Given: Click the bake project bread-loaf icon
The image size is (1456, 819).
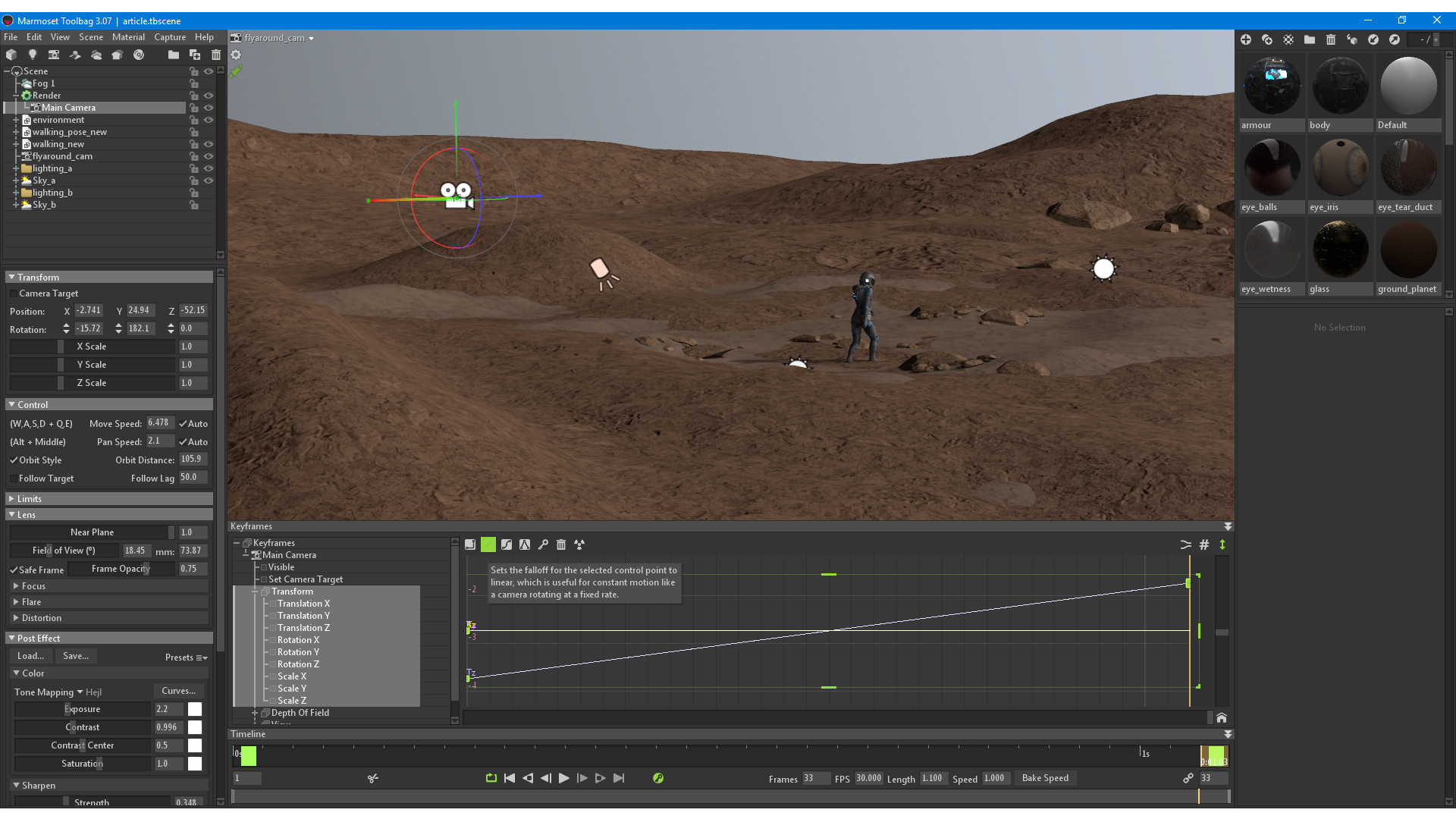Looking at the screenshot, I should coord(118,55).
